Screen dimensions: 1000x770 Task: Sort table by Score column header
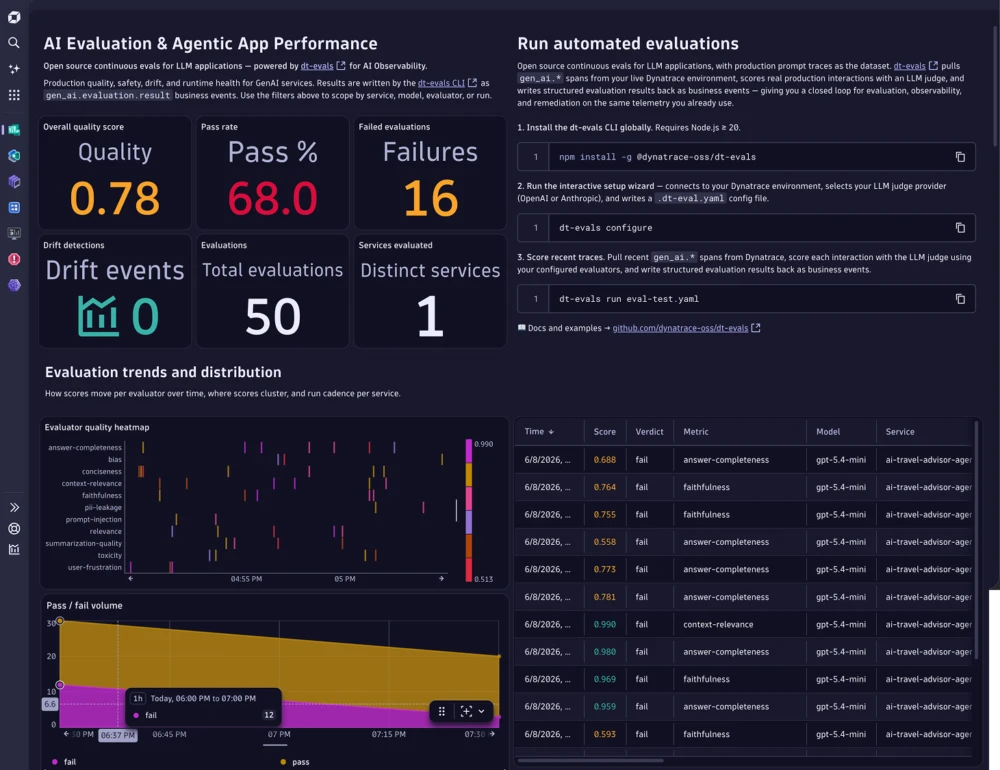point(605,432)
